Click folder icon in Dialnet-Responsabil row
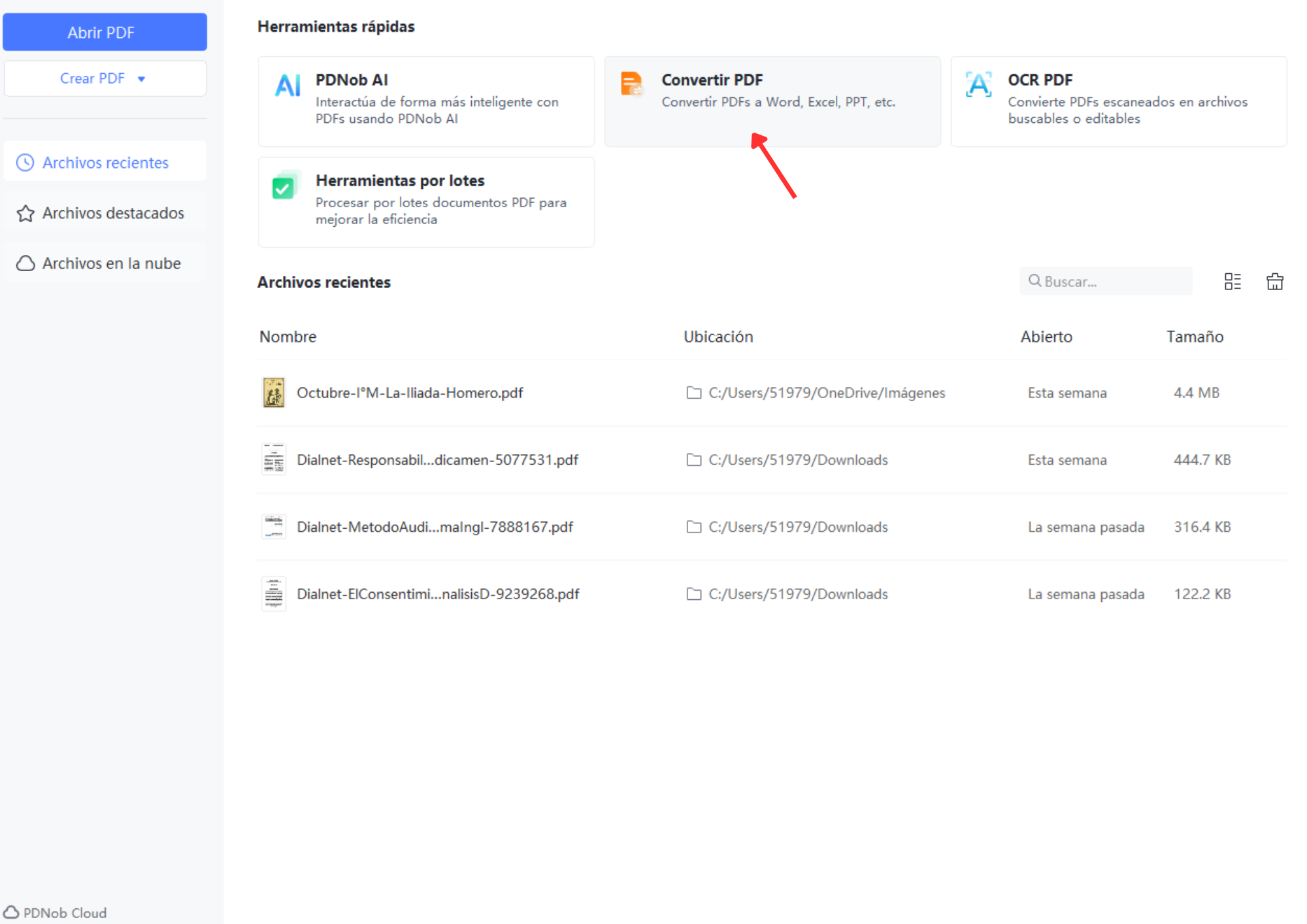 tap(694, 460)
